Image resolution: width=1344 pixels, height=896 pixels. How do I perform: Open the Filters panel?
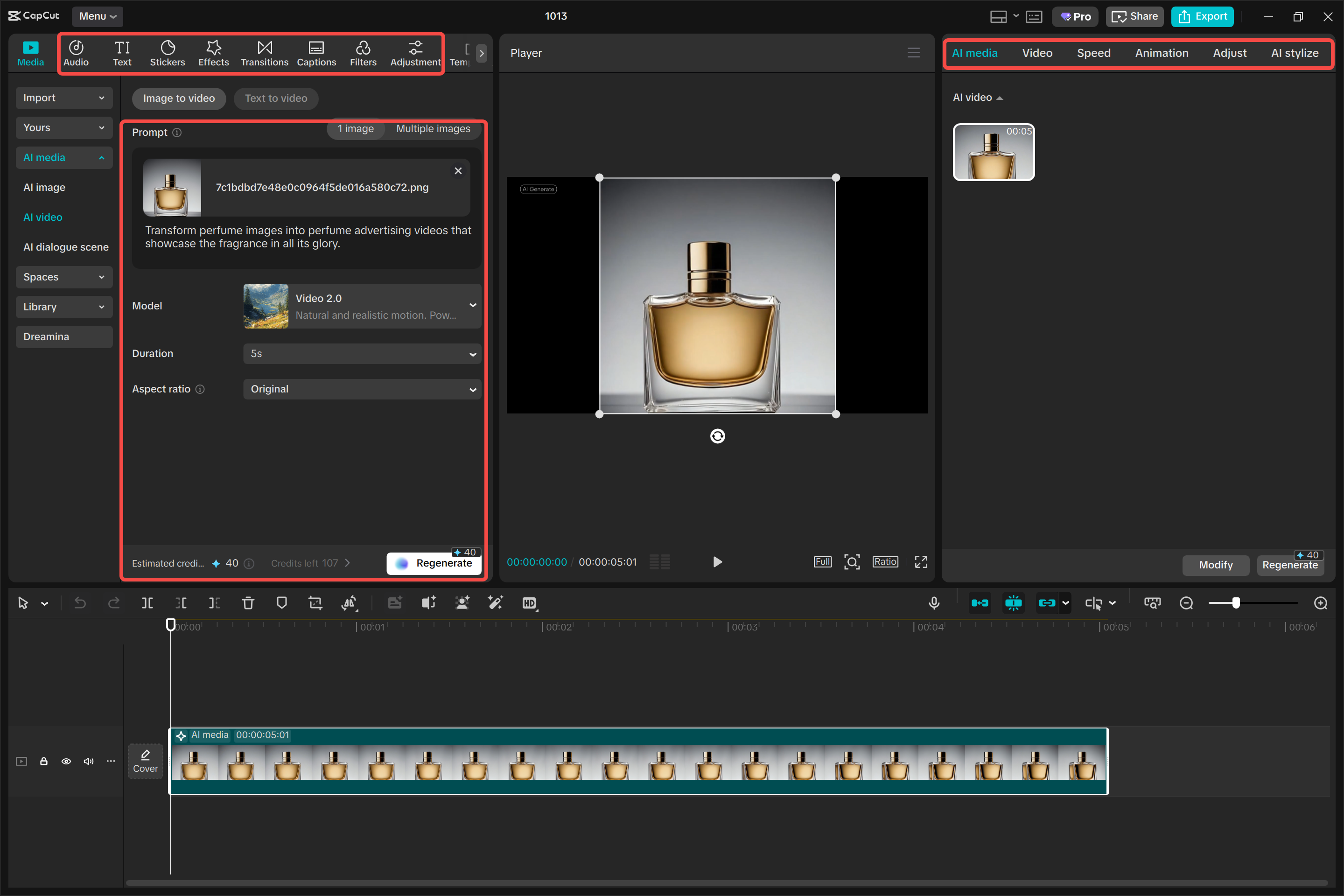click(x=363, y=53)
